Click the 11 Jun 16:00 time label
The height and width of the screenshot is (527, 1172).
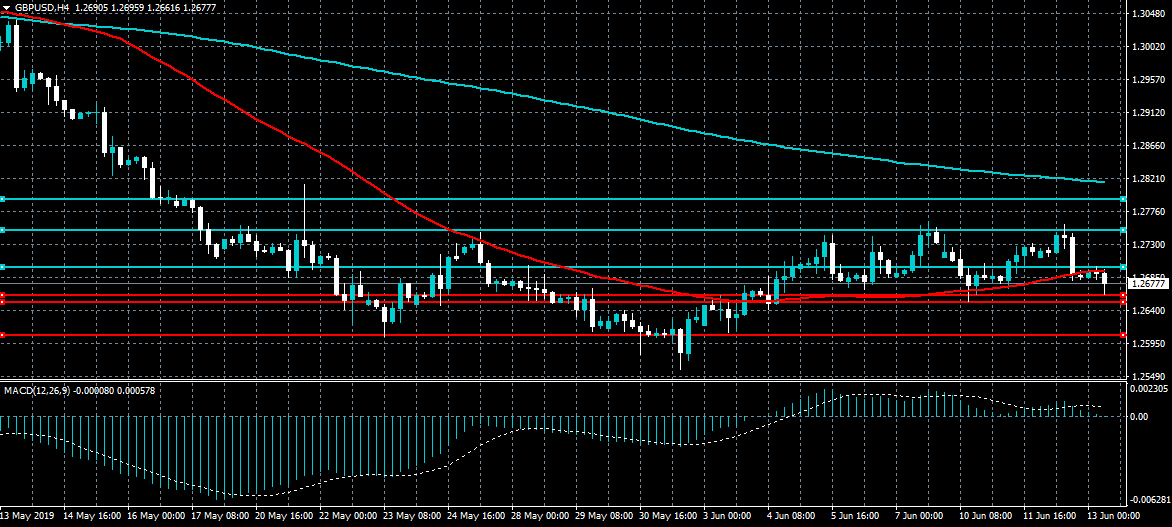[1050, 516]
